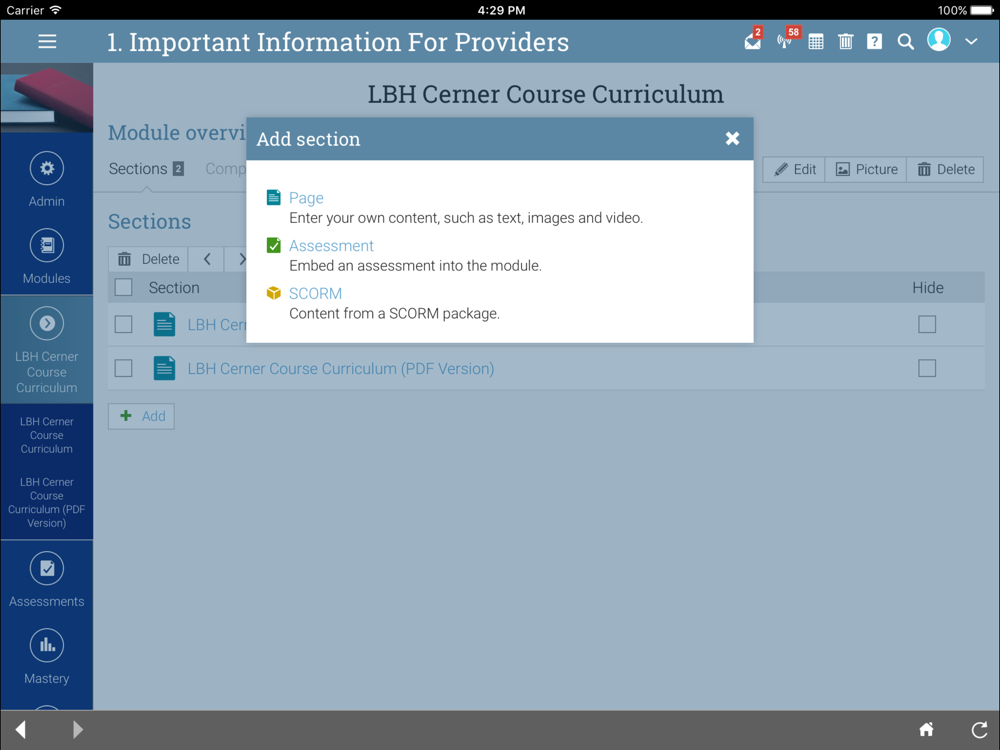Open the help question mark icon
The image size is (1000, 750).
pos(874,42)
